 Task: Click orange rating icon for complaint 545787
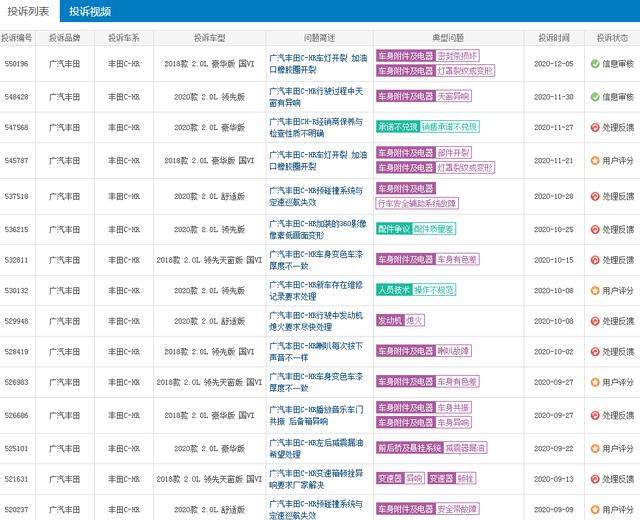(x=595, y=160)
